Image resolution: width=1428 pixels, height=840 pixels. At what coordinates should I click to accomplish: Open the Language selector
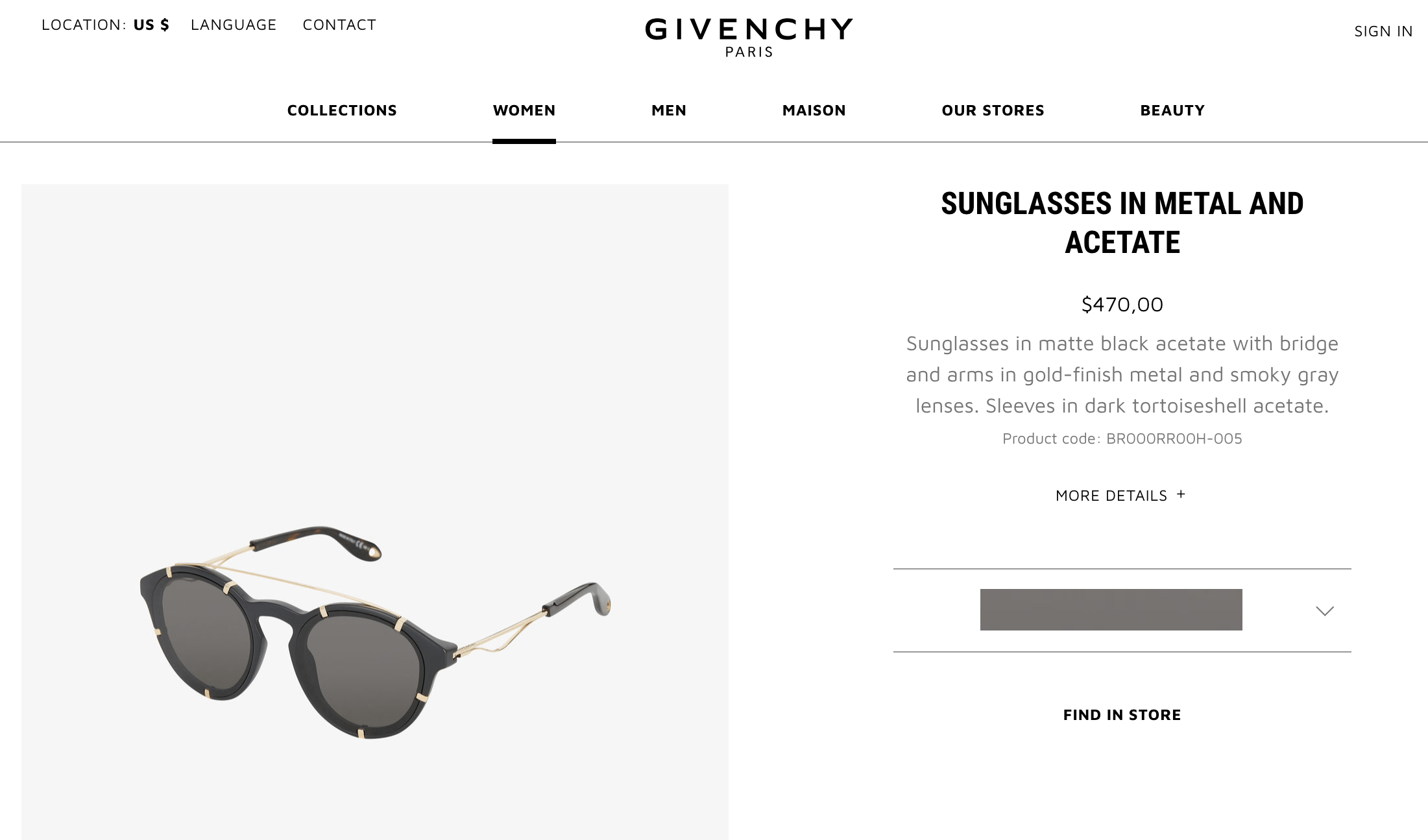point(234,25)
